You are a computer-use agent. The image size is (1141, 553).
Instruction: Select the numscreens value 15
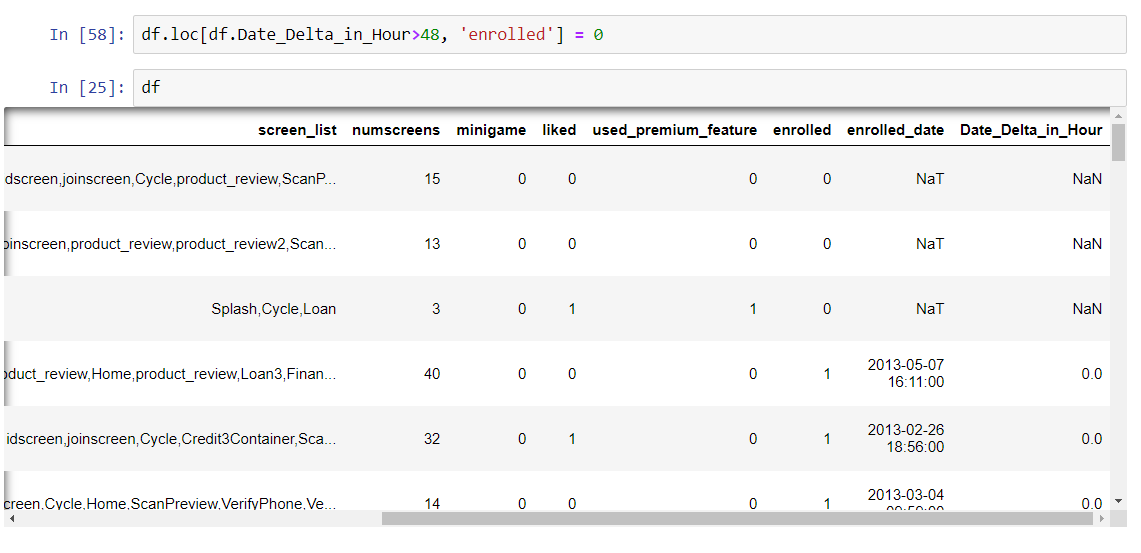point(432,178)
